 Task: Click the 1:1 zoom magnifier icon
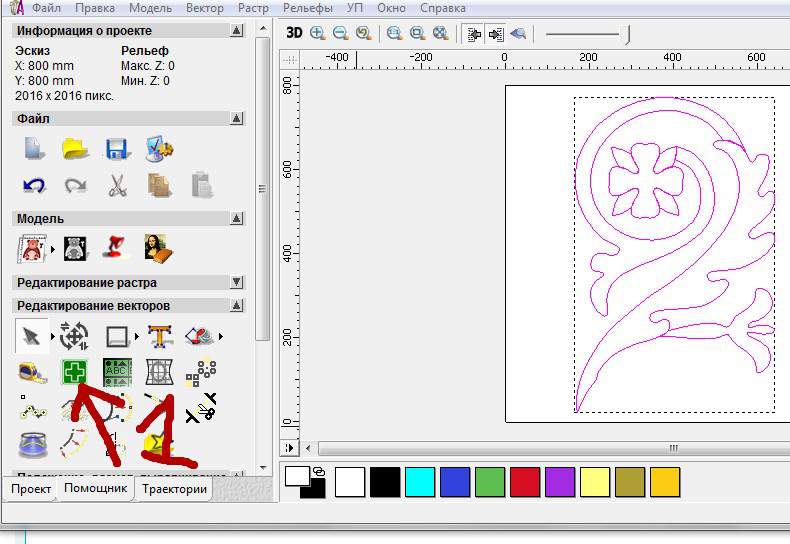pos(394,34)
